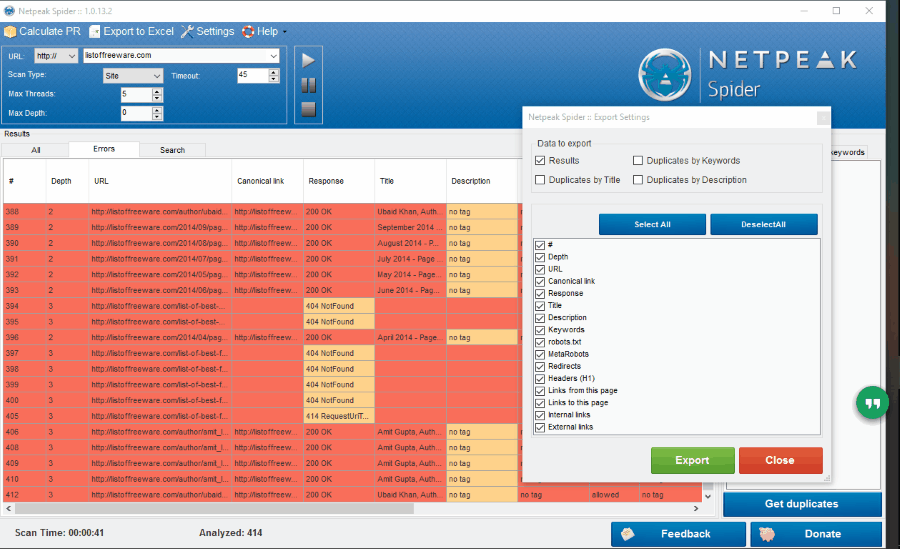Click the scroll right arrow
This screenshot has width=900, height=549.
pos(696,509)
